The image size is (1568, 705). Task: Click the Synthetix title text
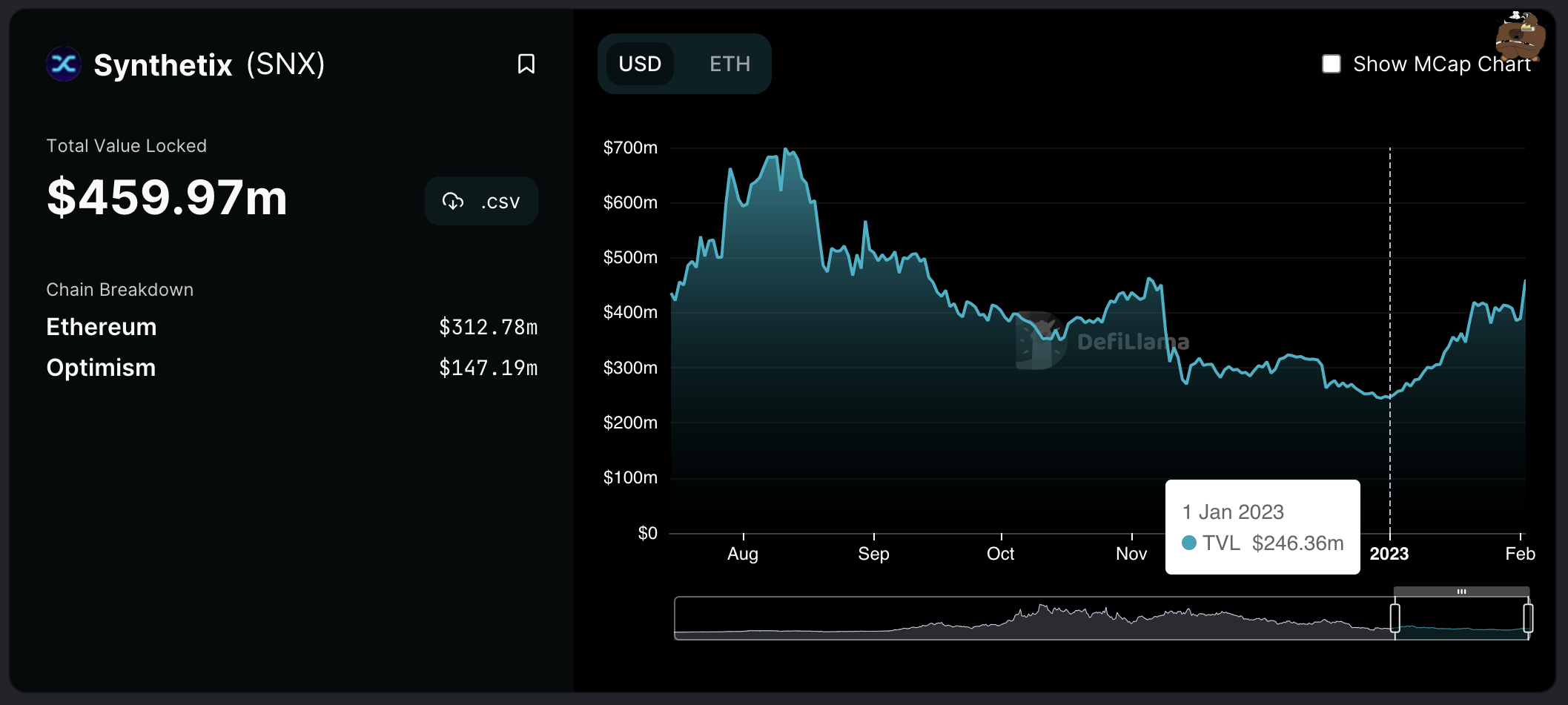[x=163, y=65]
